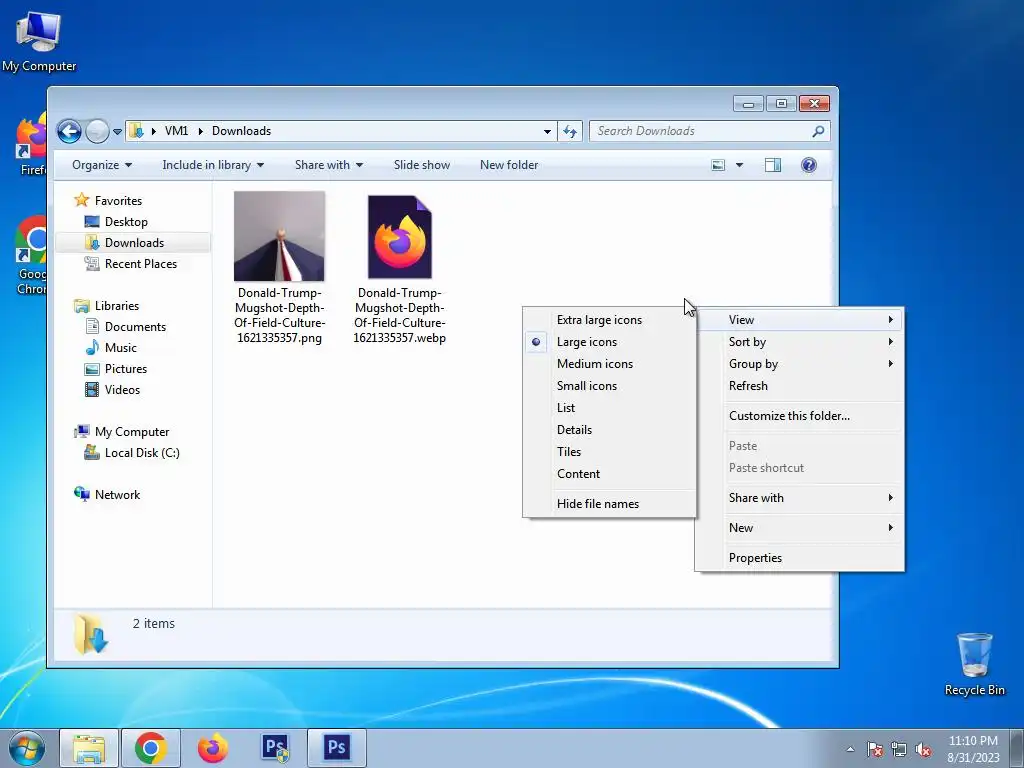Click the magnifier icon in search box
The width and height of the screenshot is (1024, 768).
pos(818,131)
